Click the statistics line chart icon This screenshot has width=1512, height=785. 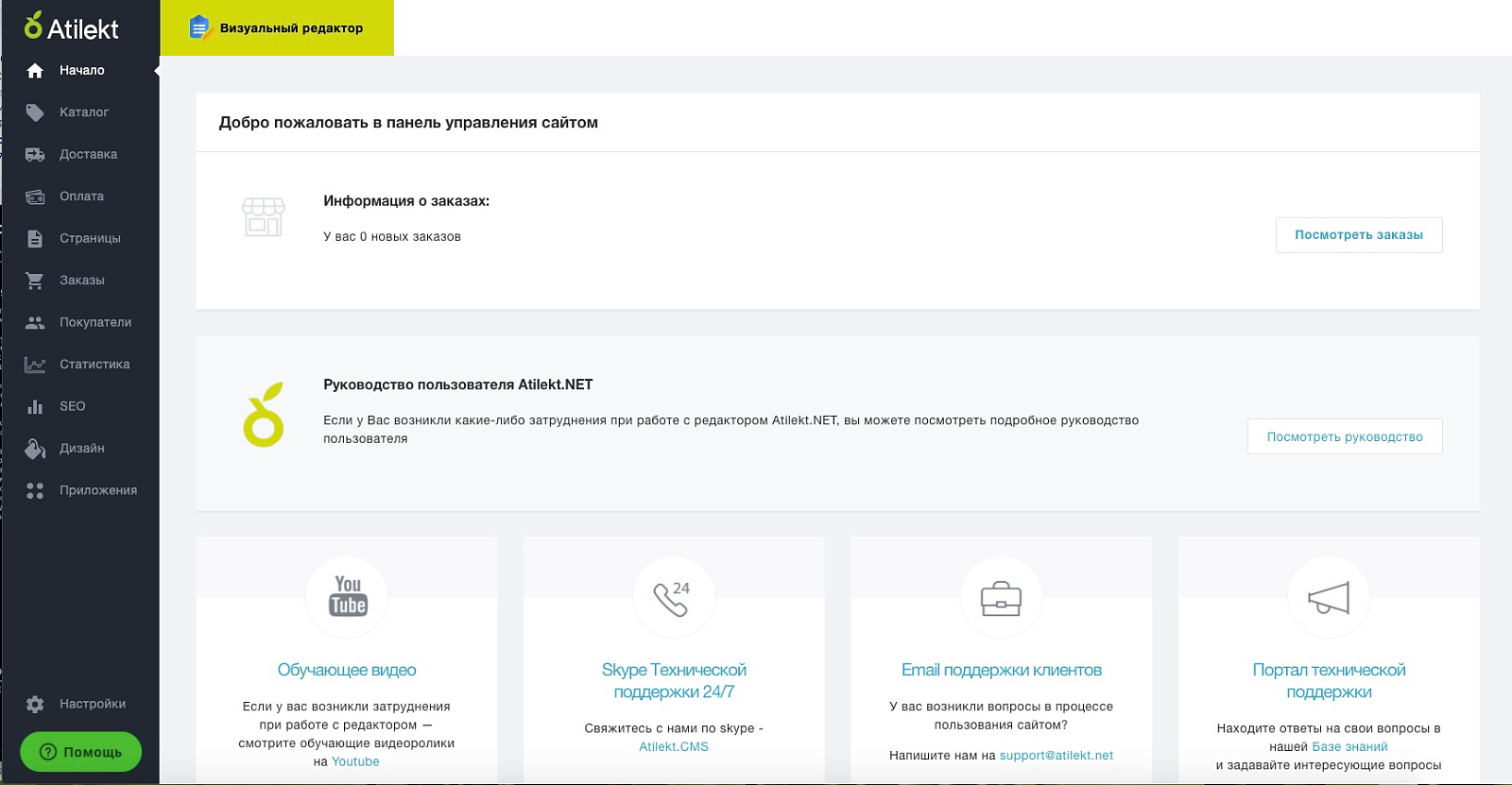pos(35,365)
